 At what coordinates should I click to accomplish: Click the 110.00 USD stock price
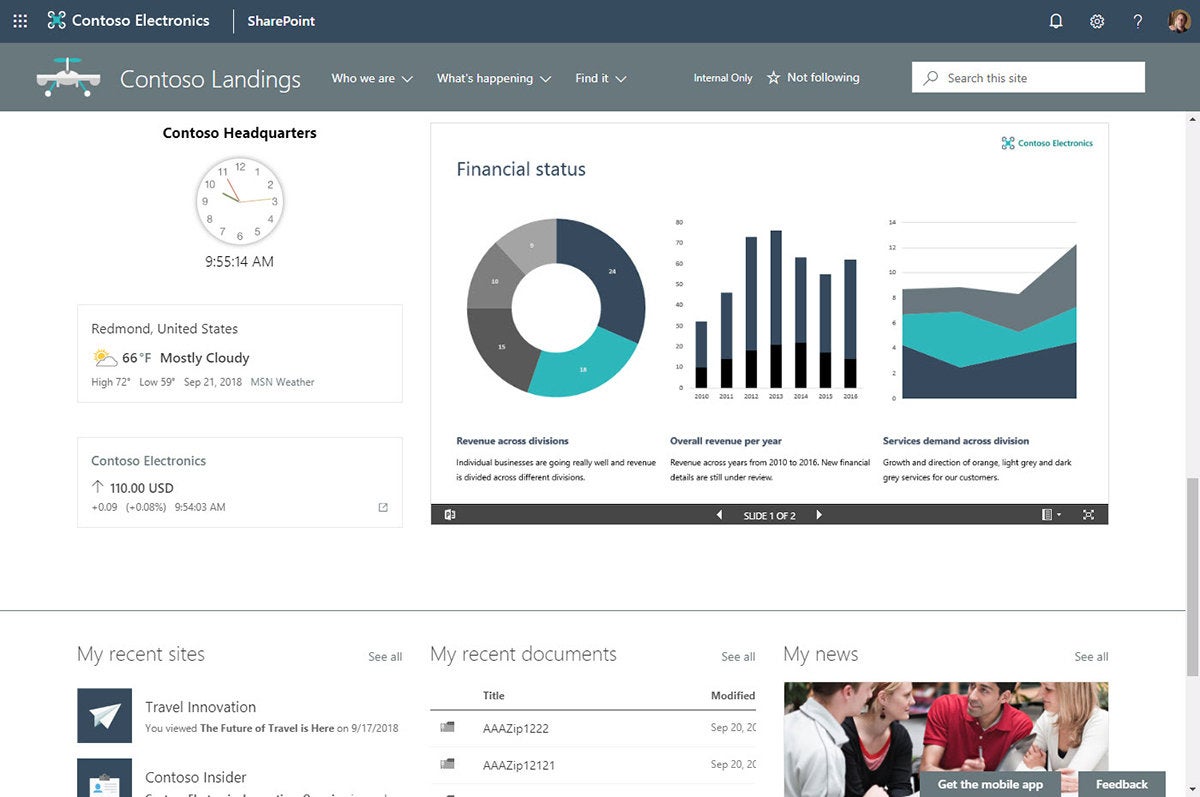click(x=142, y=488)
